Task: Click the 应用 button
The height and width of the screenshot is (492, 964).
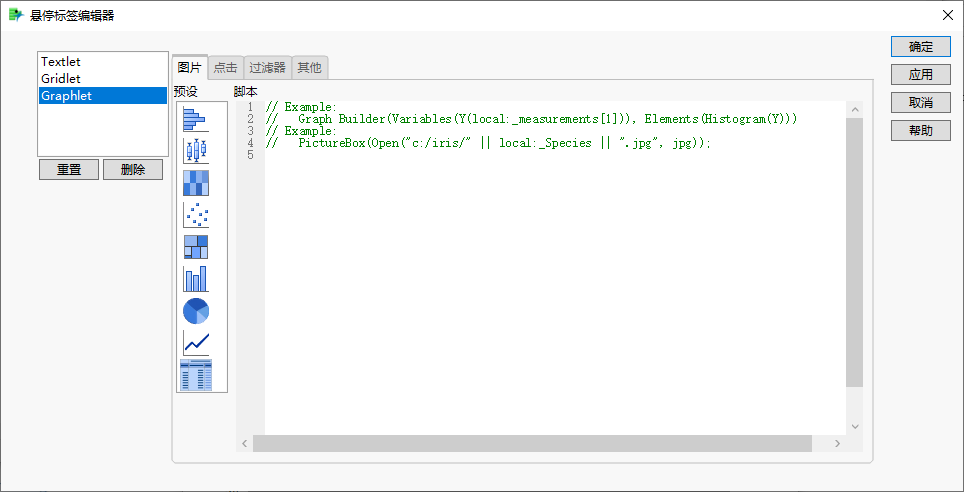Action: pyautogui.click(x=921, y=74)
